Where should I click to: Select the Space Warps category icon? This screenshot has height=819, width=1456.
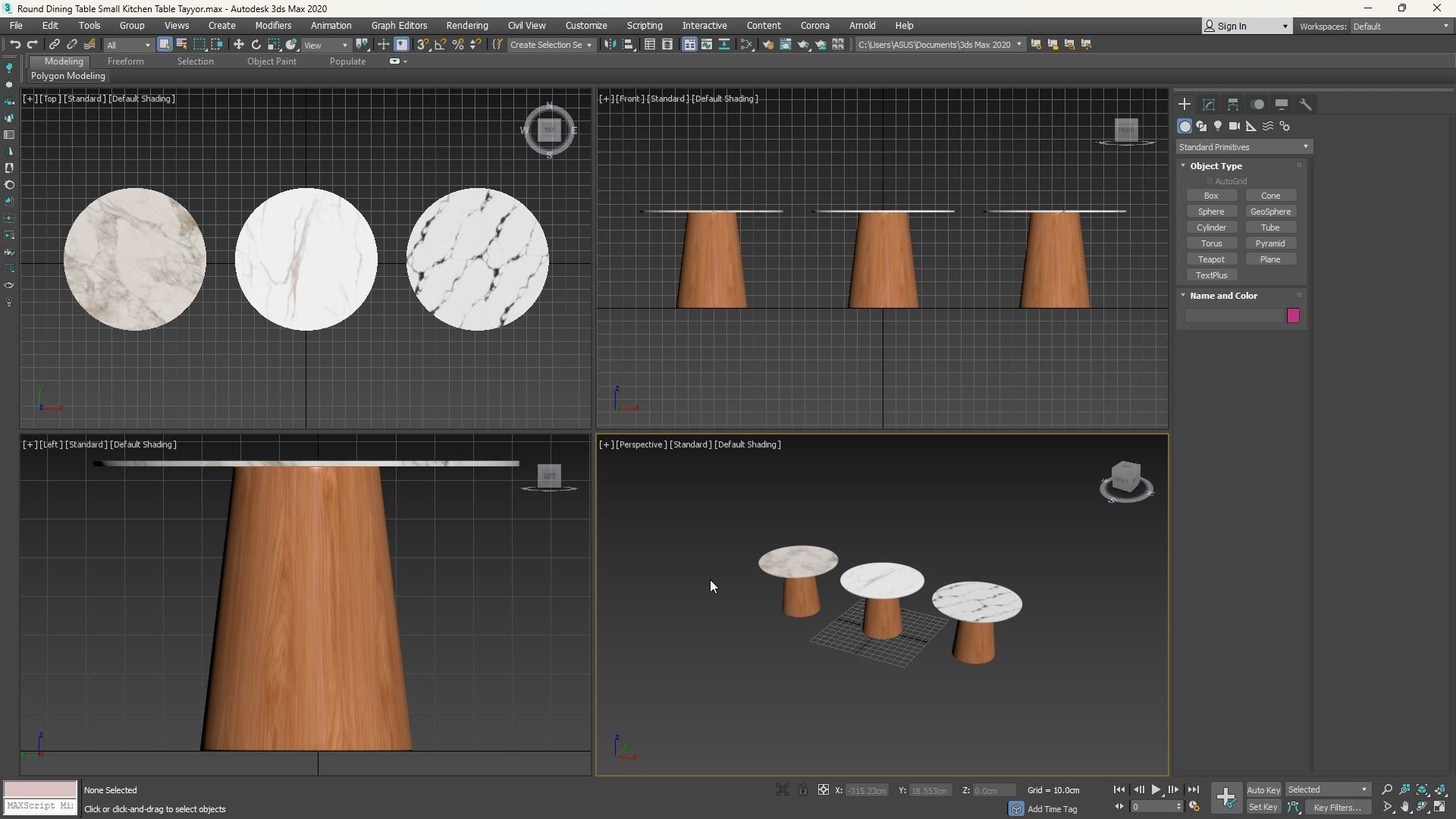click(x=1268, y=127)
